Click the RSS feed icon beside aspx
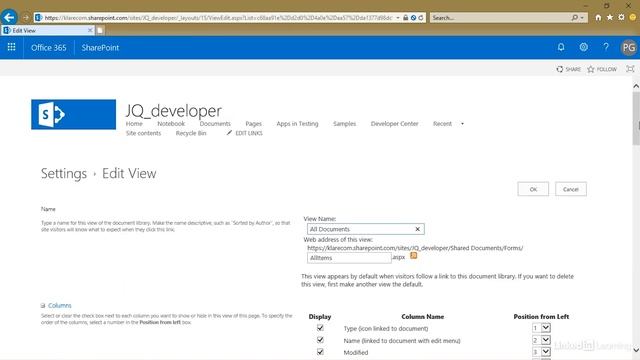The width and height of the screenshot is (640, 360). pyautogui.click(x=413, y=256)
